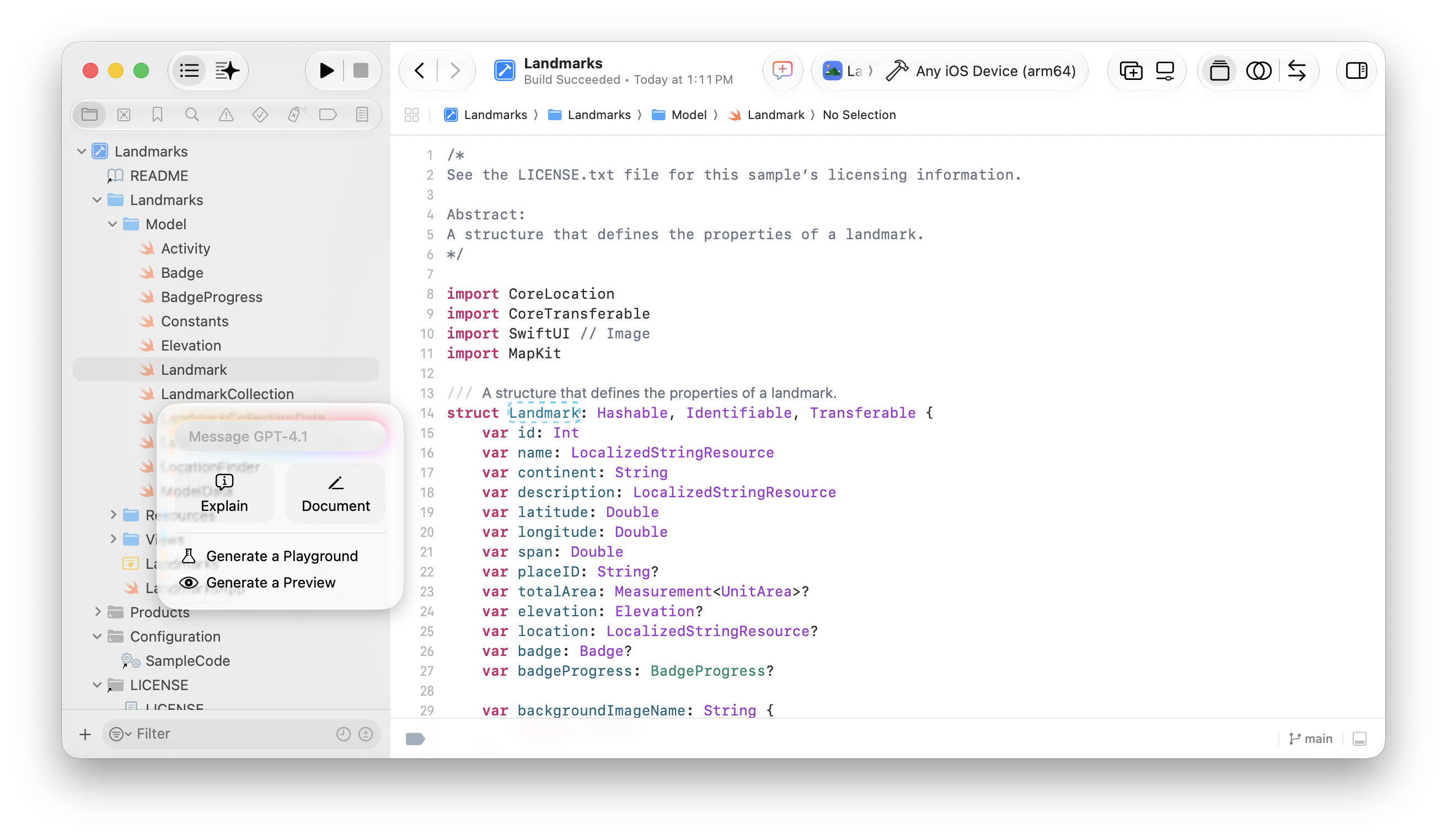Toggle the debug area panel
This screenshot has width=1447, height=840.
pos(1359,739)
